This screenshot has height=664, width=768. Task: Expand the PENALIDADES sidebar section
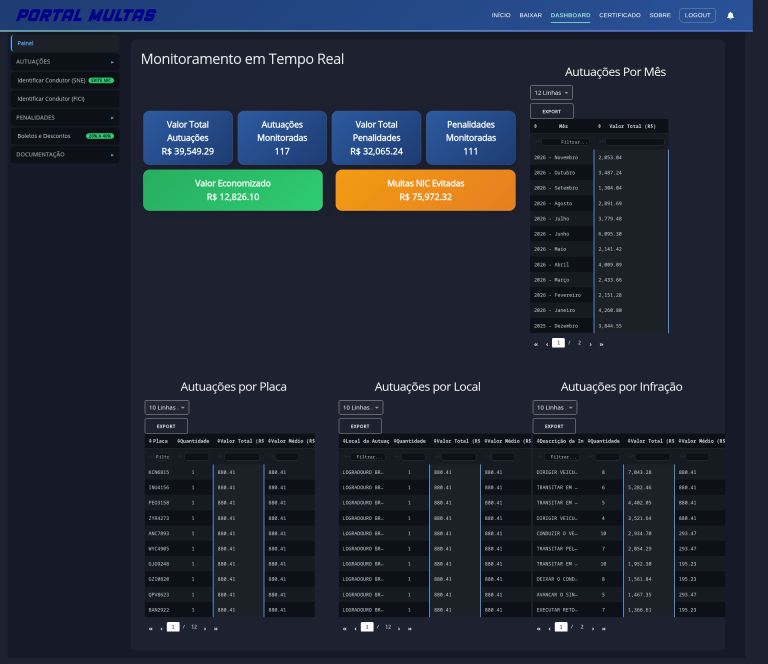point(65,118)
